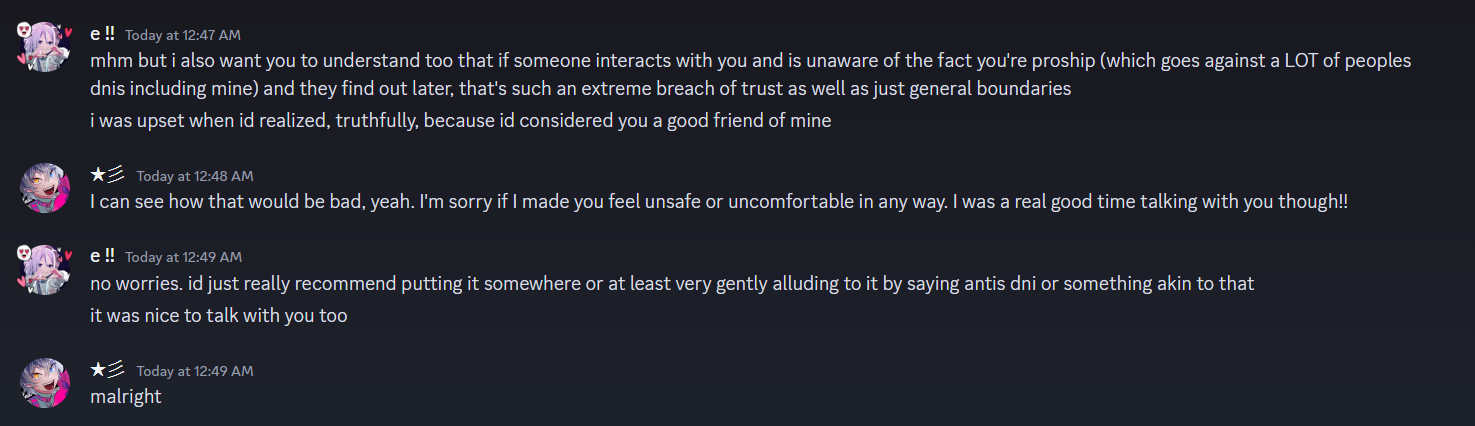The image size is (1475, 426).
Task: Click e !!'s 'Today at 12:49 AM' timestamp
Action: click(183, 257)
